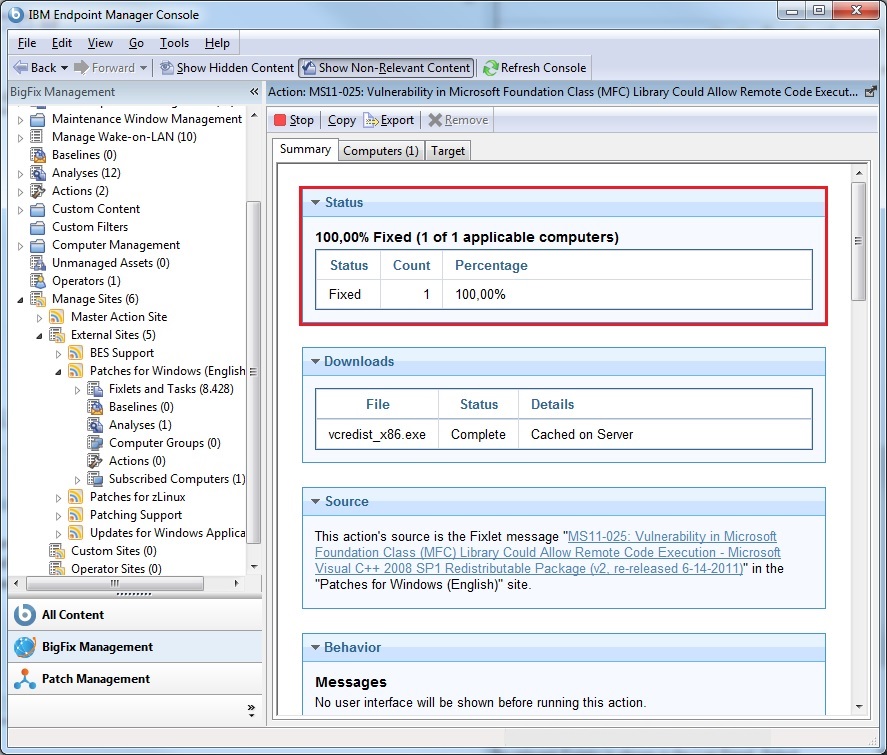Collapse the navigation panel with double chevron
887x755 pixels.
254,92
